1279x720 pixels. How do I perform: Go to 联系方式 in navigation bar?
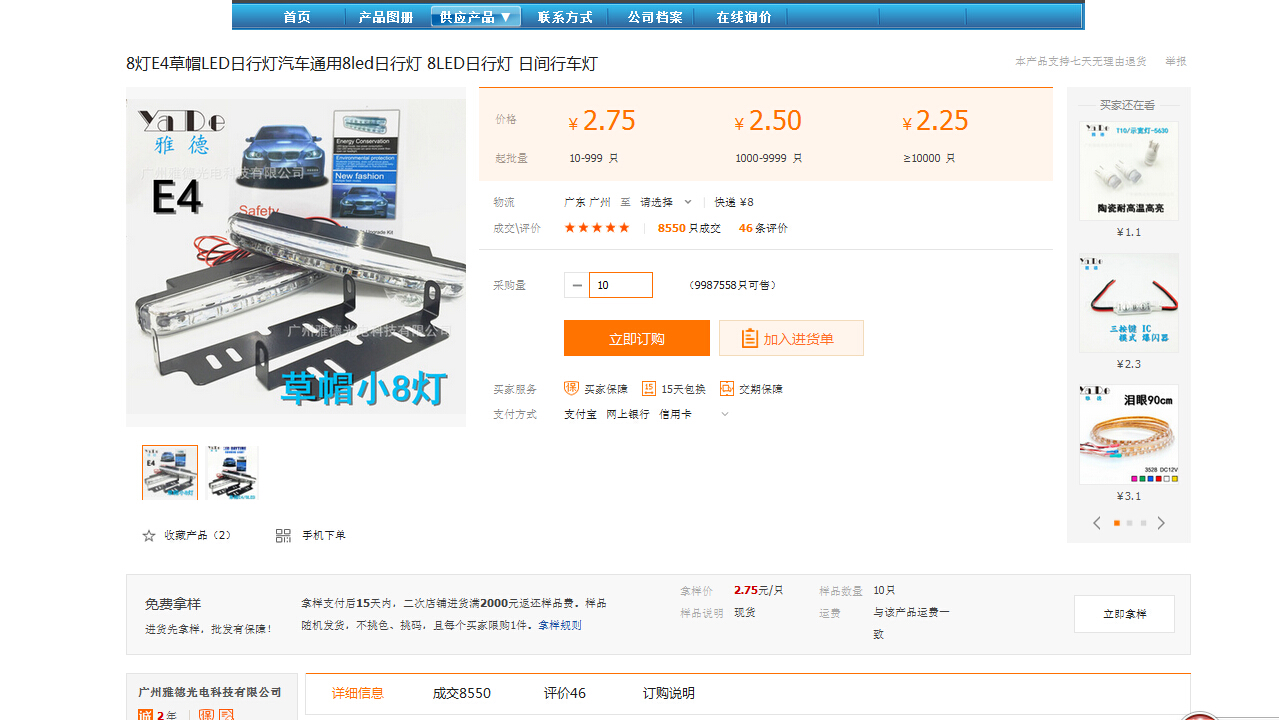click(565, 17)
